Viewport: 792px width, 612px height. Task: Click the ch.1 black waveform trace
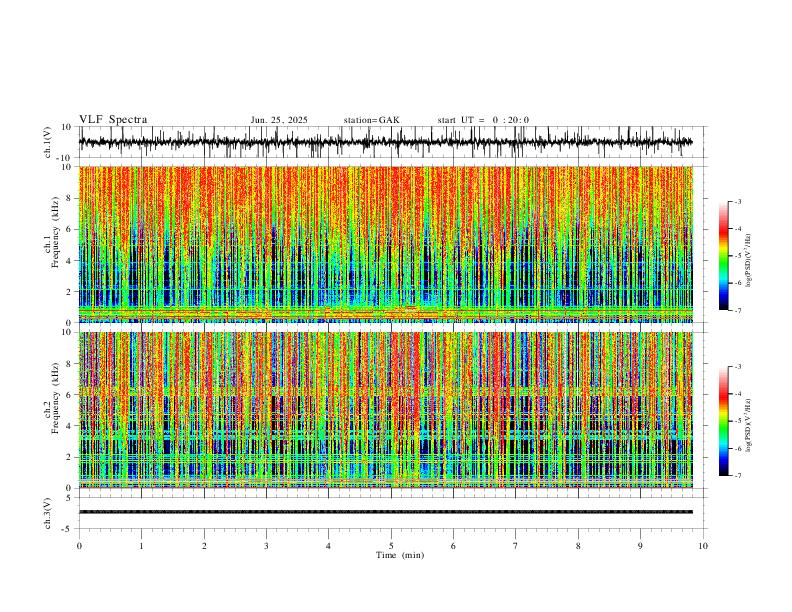point(385,142)
